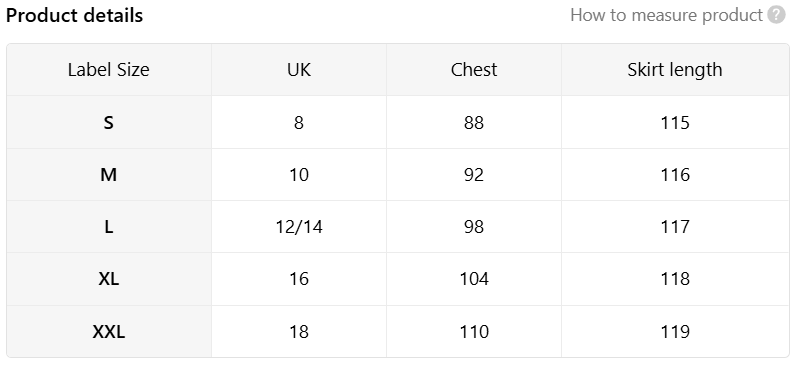Screen dimensions: 804x367
Task: Click the skirt length 117 cell
Action: (675, 227)
